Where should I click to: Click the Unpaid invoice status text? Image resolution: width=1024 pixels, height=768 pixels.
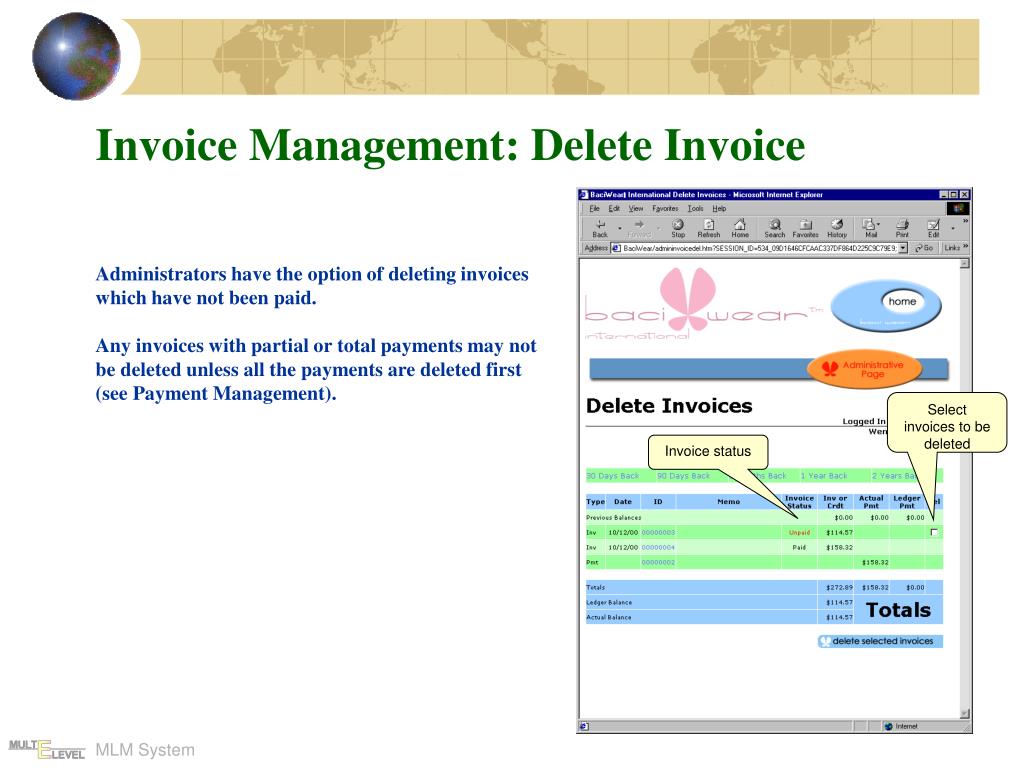(x=799, y=533)
